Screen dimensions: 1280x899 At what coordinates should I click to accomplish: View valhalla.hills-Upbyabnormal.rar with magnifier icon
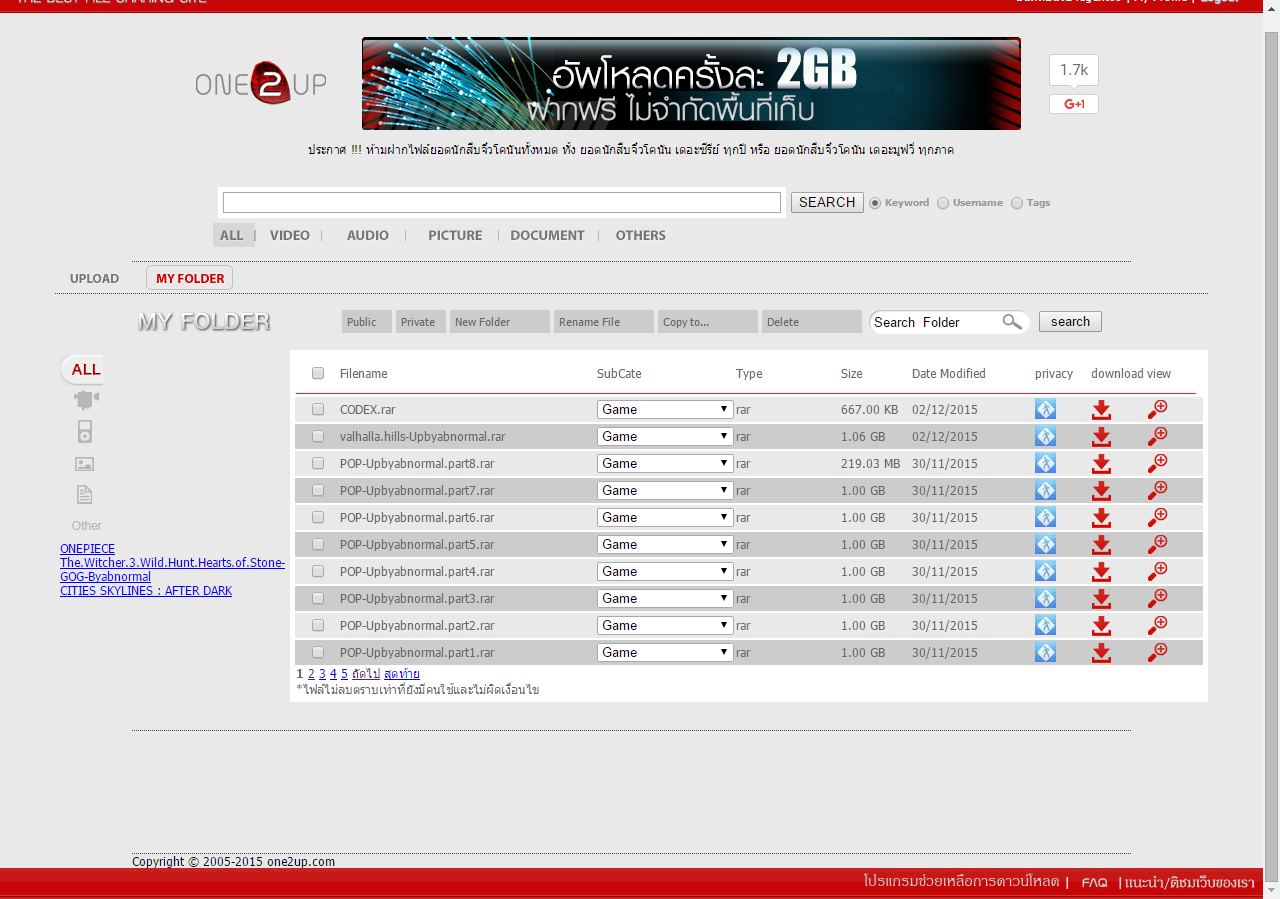[x=1157, y=436]
